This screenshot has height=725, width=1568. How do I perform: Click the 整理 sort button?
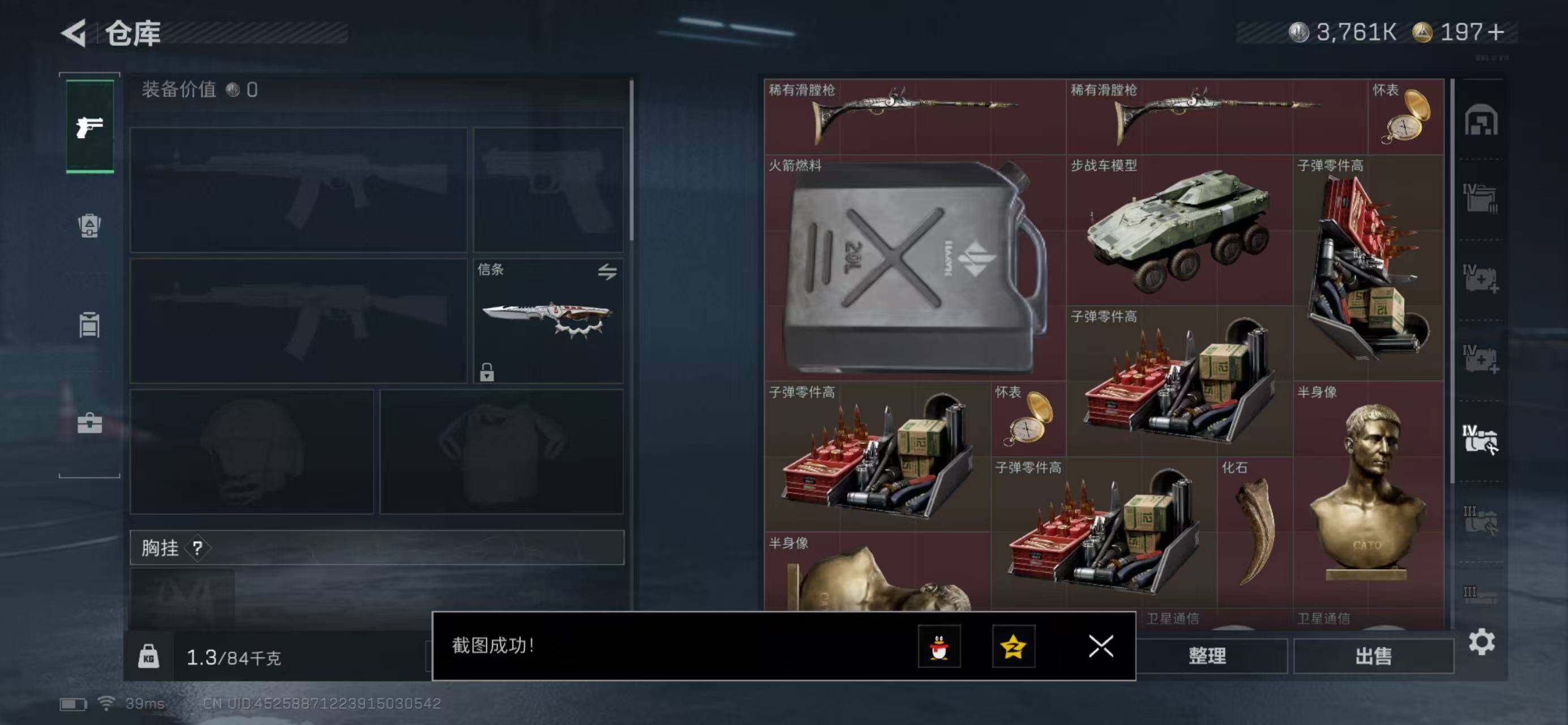pos(1208,656)
